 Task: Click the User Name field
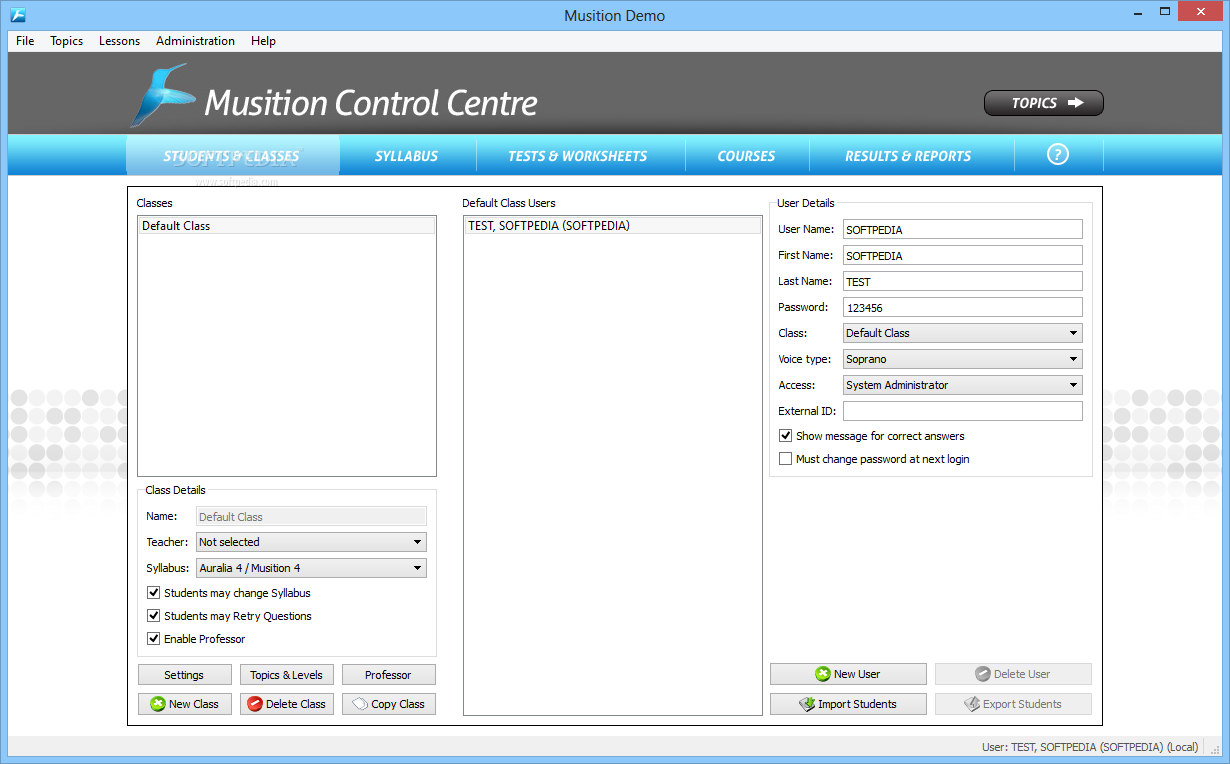(x=962, y=230)
